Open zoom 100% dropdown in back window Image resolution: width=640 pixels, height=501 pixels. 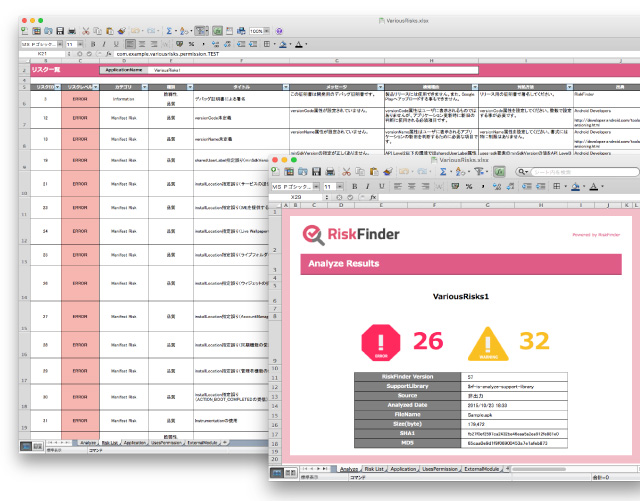(x=267, y=31)
